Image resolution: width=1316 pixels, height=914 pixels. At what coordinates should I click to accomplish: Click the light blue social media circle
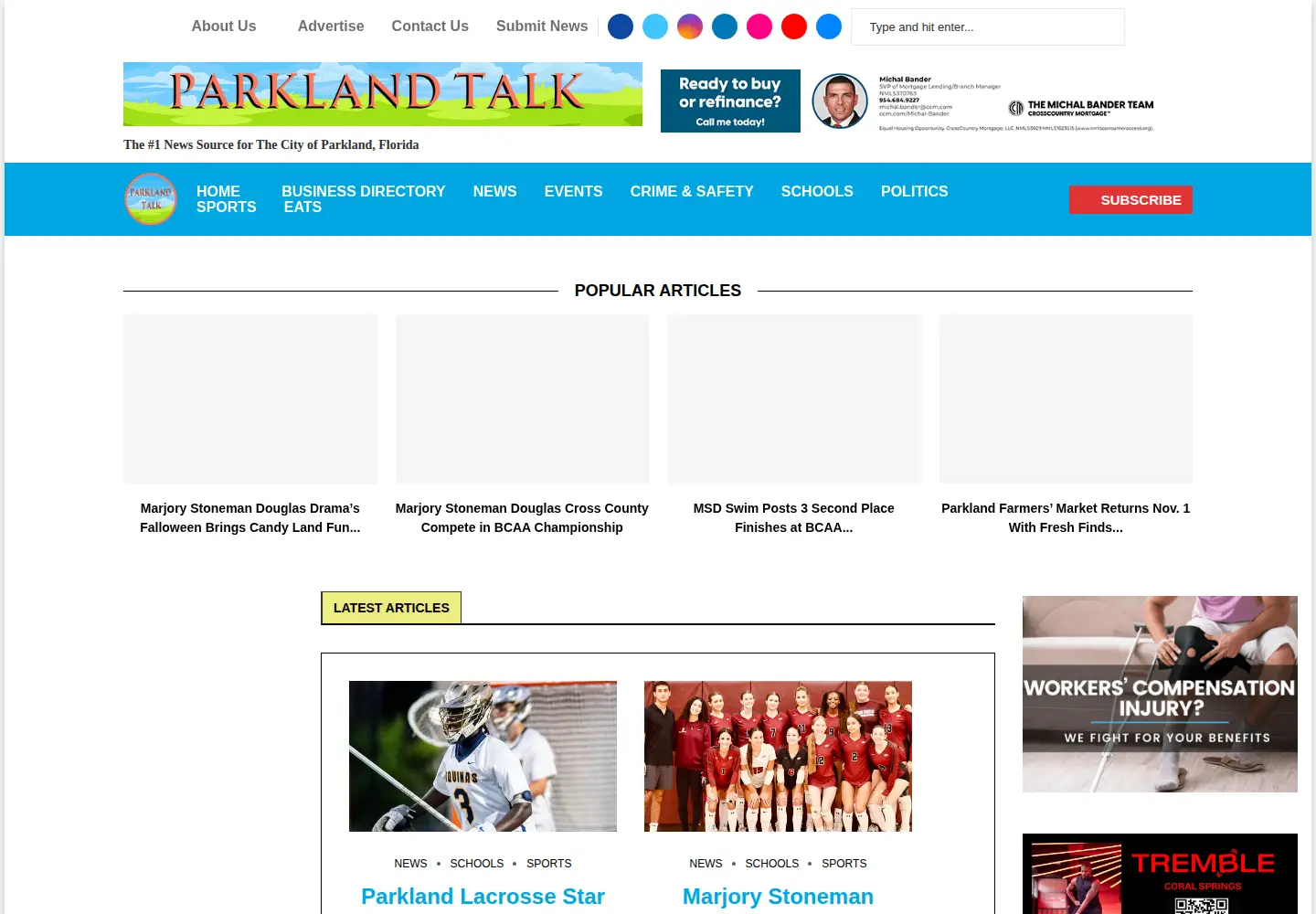pos(655,27)
